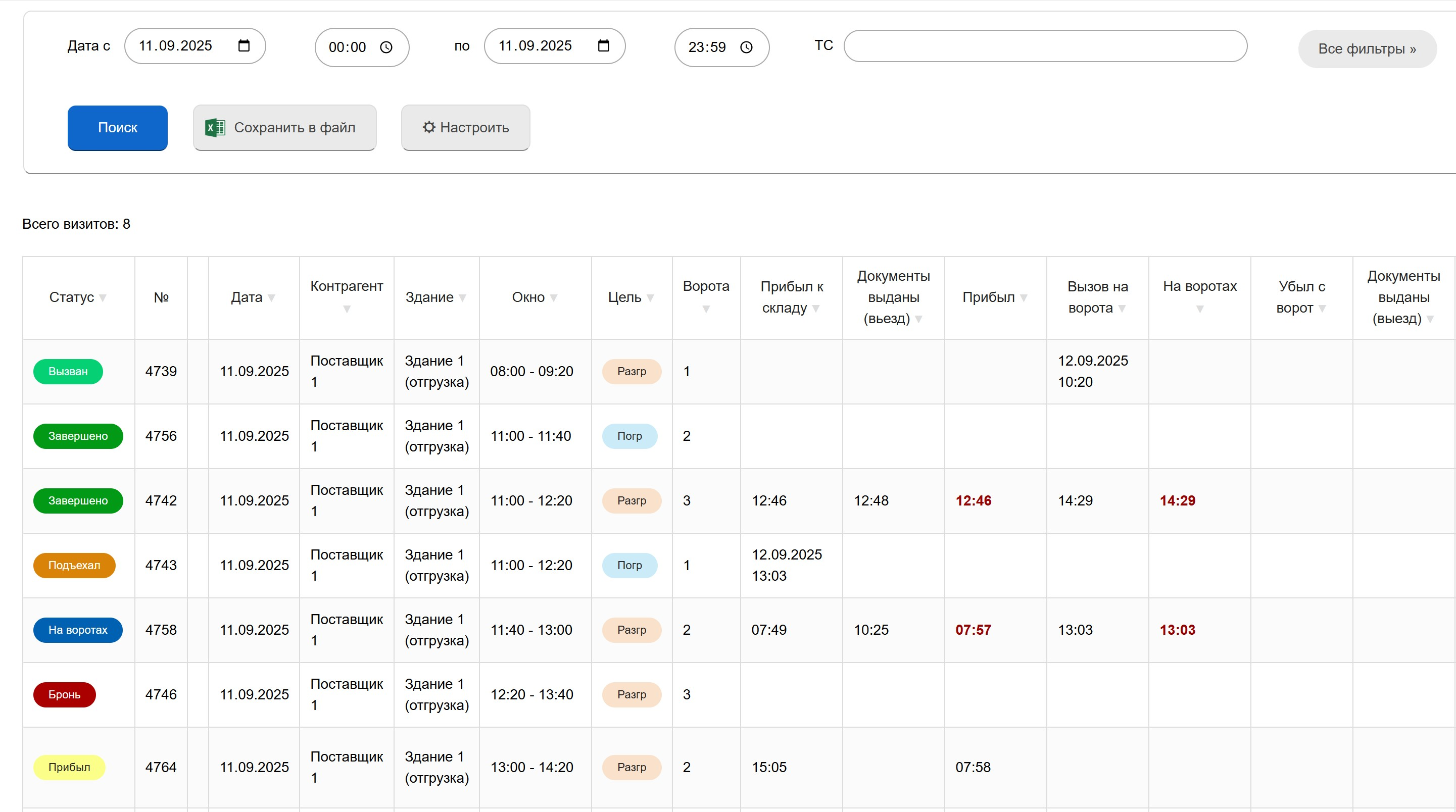Open calendar picker in 'по' date field
Image resolution: width=1456 pixels, height=812 pixels.
(603, 46)
